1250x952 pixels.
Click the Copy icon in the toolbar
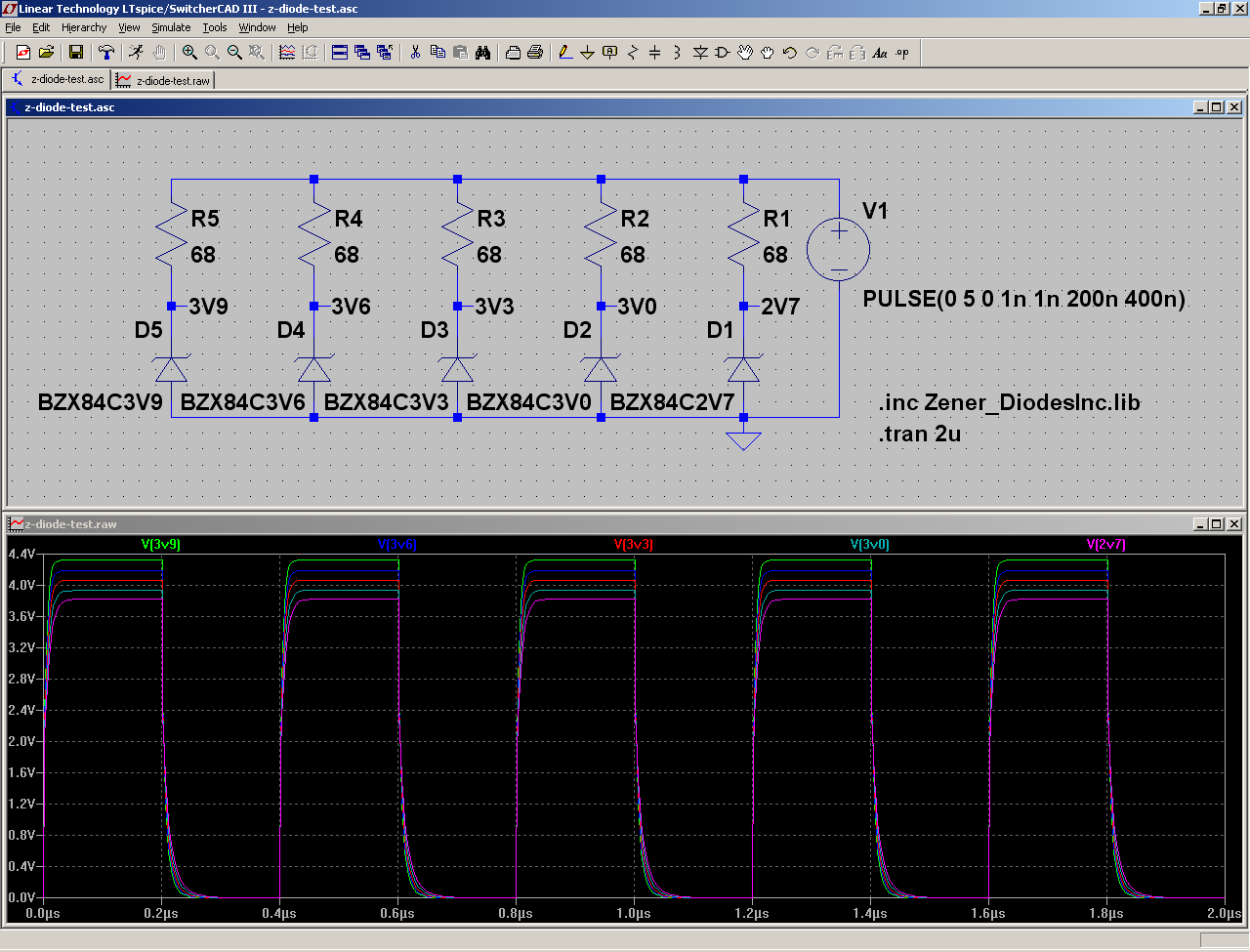coord(437,53)
